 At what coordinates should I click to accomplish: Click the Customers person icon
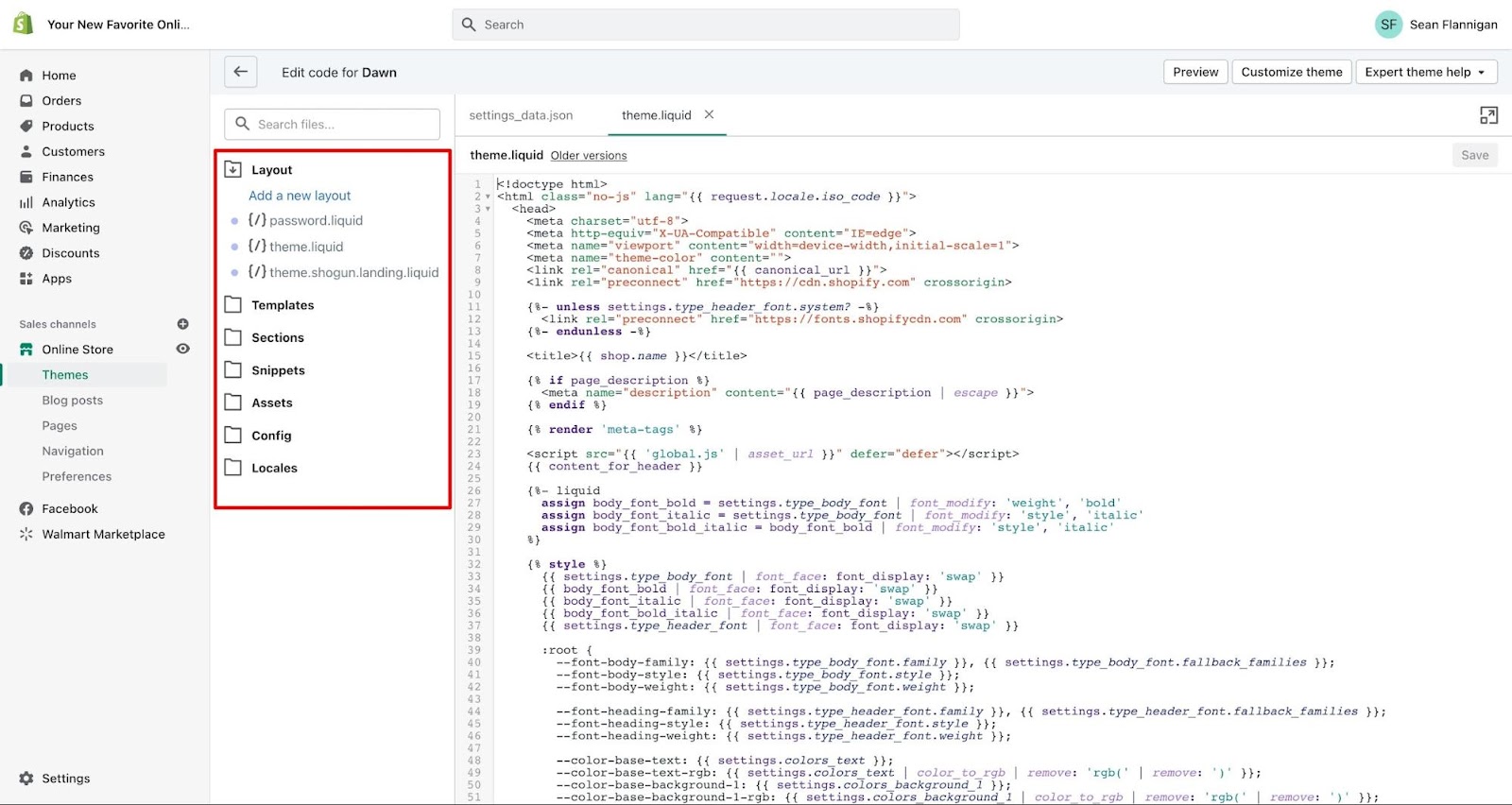(26, 152)
